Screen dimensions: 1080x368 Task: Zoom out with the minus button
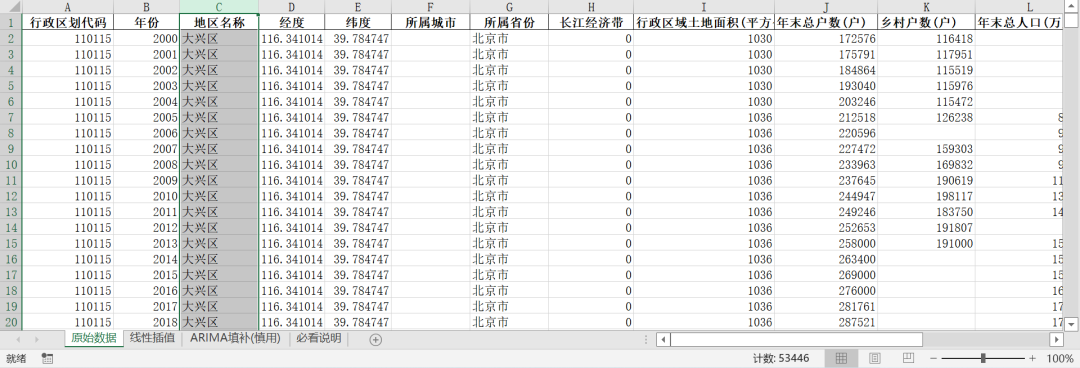coord(933,358)
